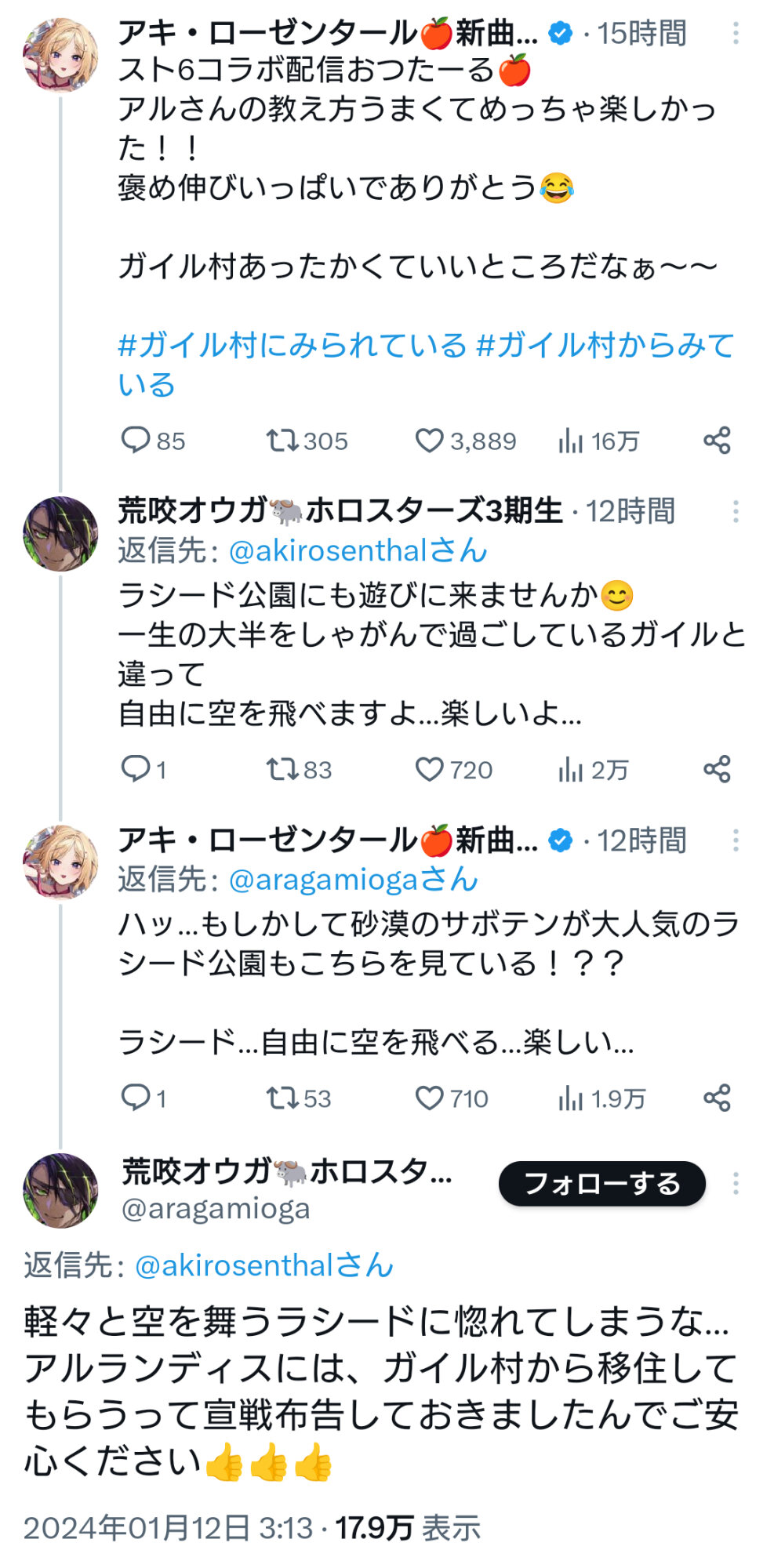Open Aragami Oga's avatar on the main tweet
The width and height of the screenshot is (774, 1568).
(60, 1190)
